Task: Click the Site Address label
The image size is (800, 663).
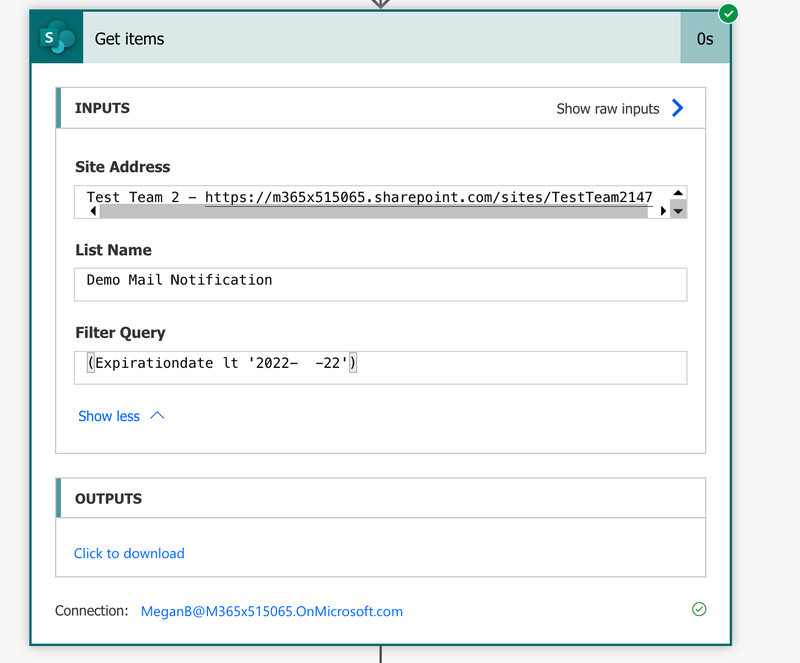Action: tap(122, 167)
